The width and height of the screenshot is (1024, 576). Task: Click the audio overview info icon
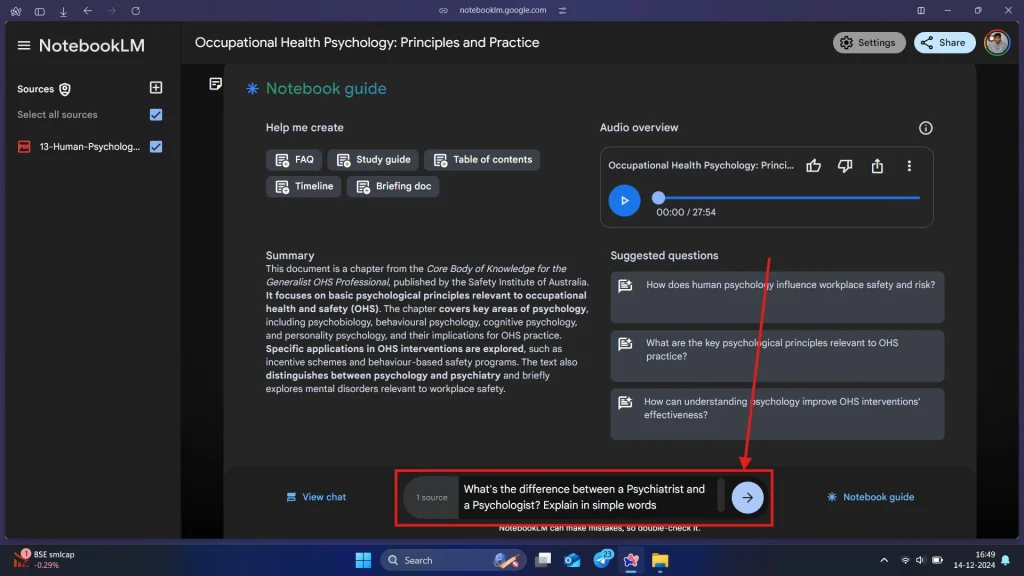pos(925,128)
